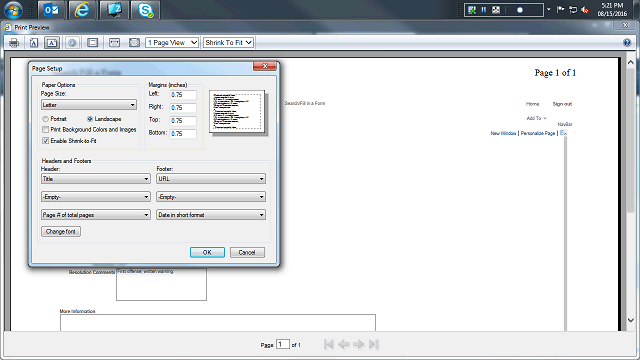The width and height of the screenshot is (640, 360).
Task: Click the Bottom margin field
Action: [x=183, y=134]
